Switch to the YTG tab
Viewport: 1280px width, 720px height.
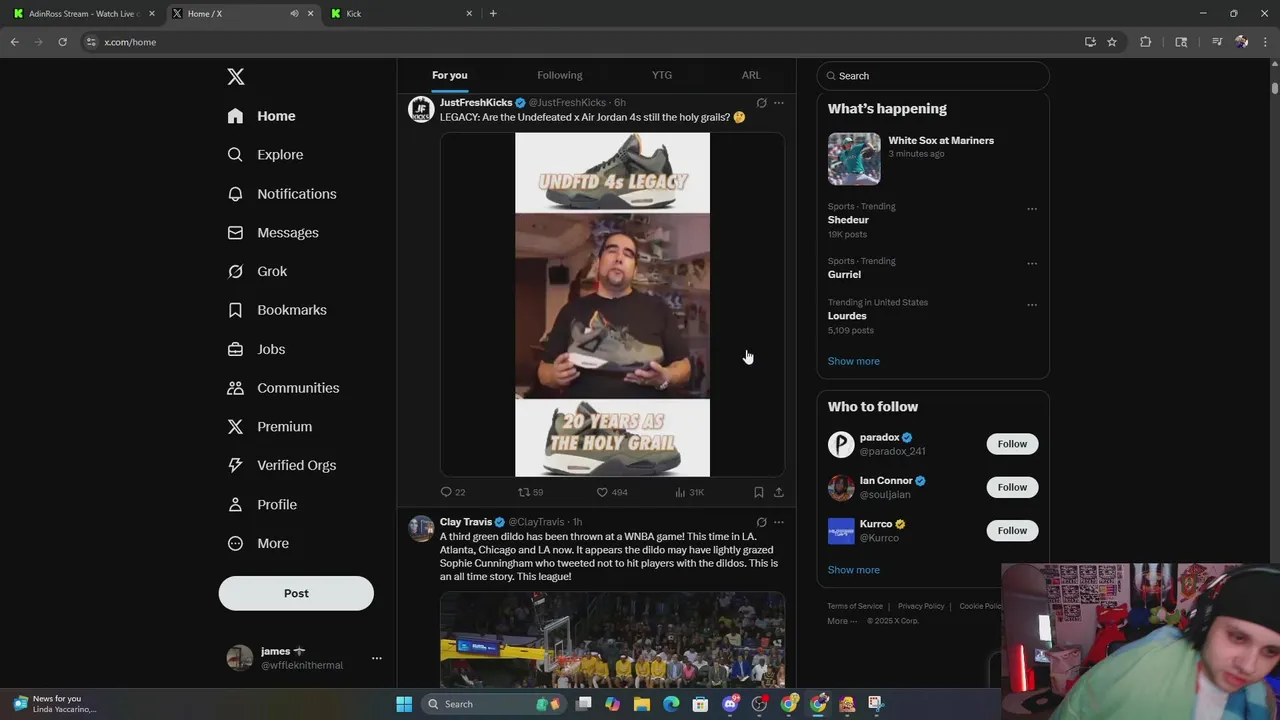[x=662, y=75]
